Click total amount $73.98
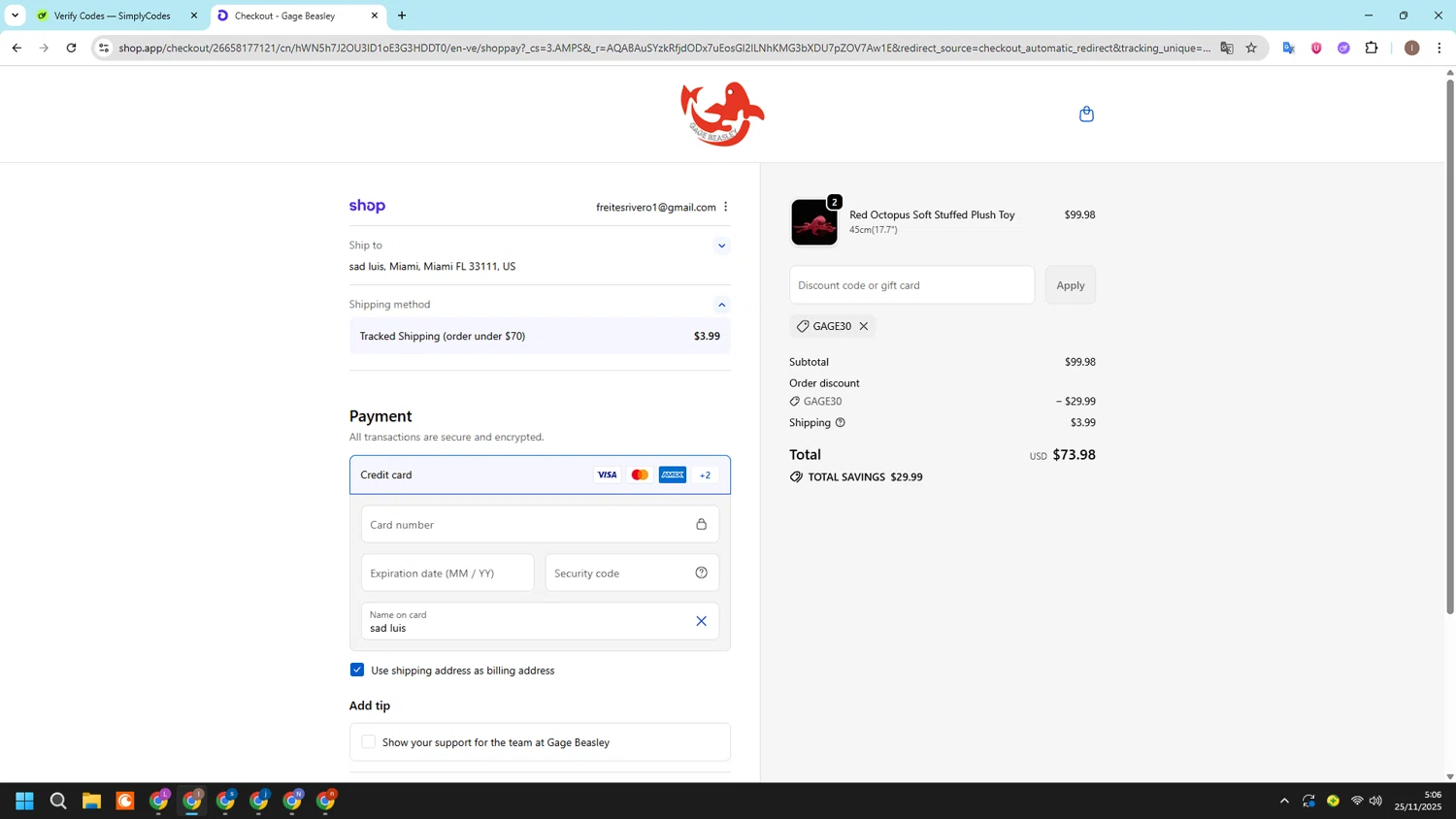 coord(1074,454)
